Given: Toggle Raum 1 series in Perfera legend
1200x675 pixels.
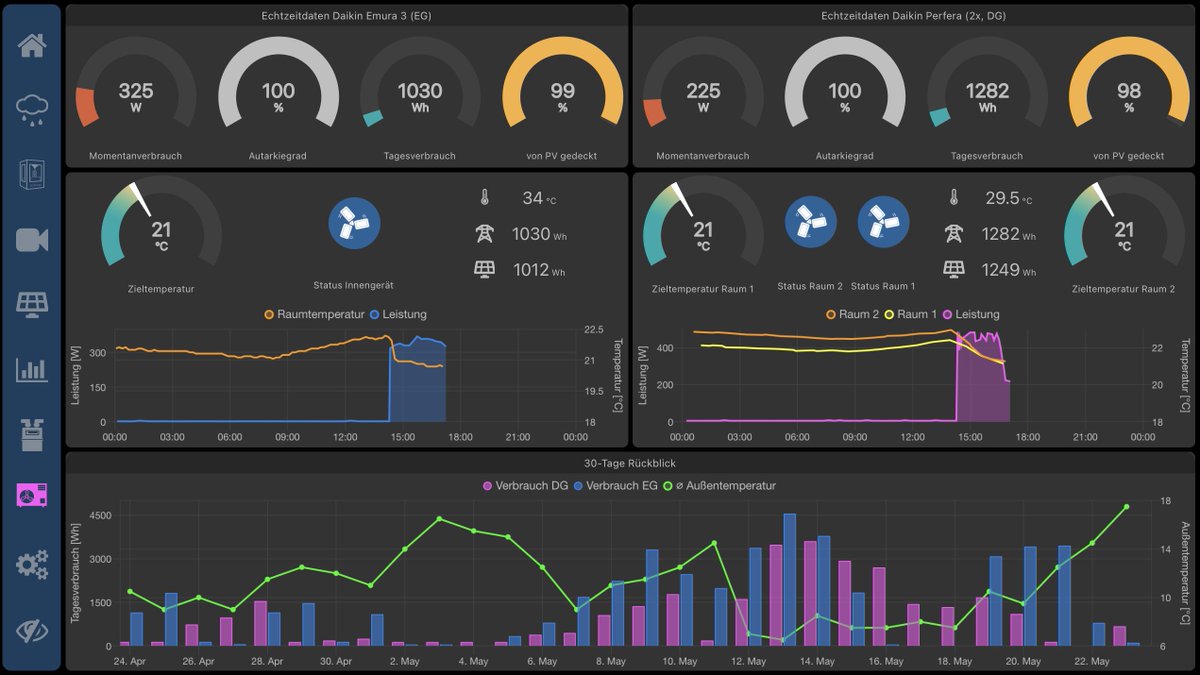Looking at the screenshot, I should [913, 314].
